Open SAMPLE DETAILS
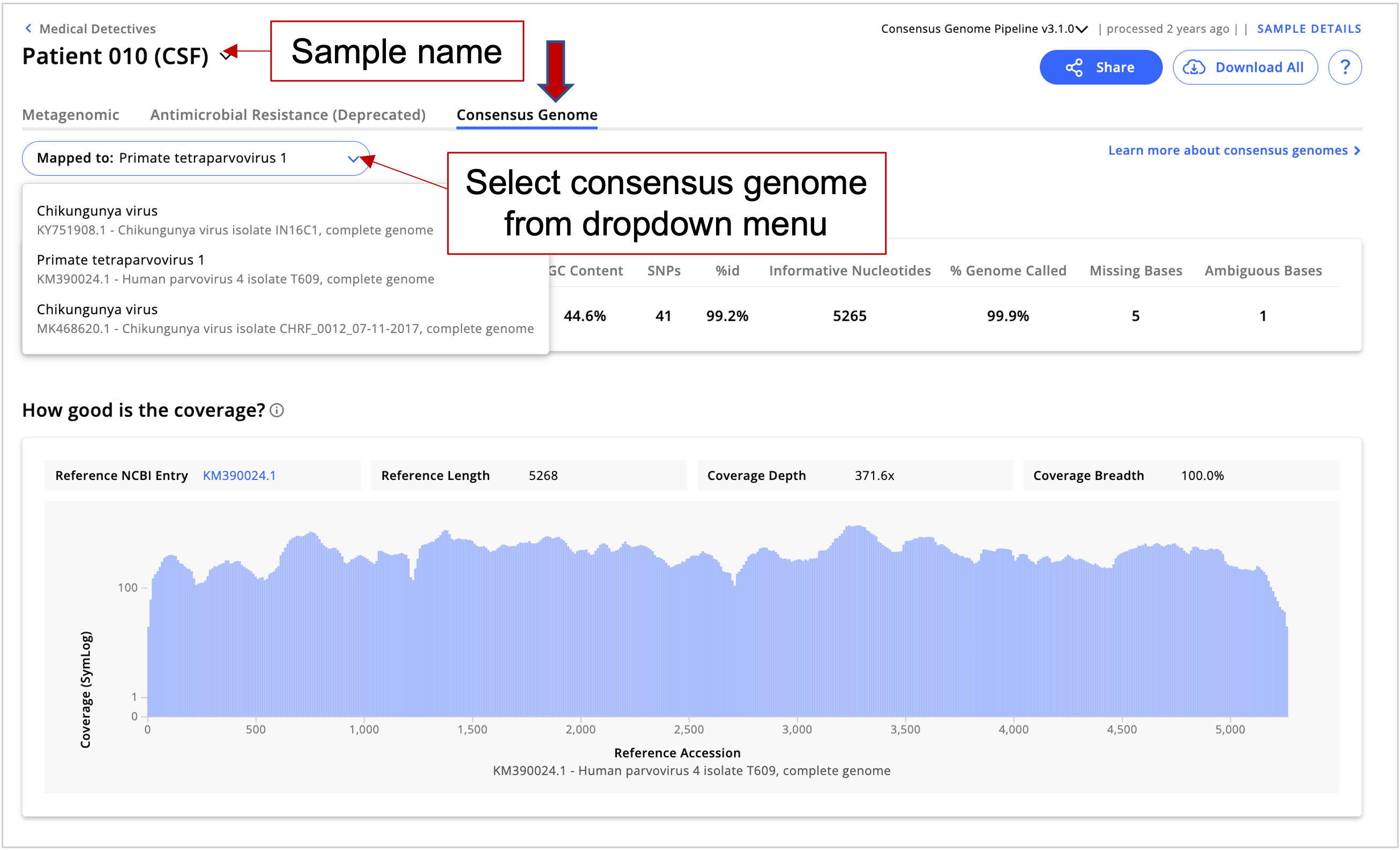 point(1309,28)
